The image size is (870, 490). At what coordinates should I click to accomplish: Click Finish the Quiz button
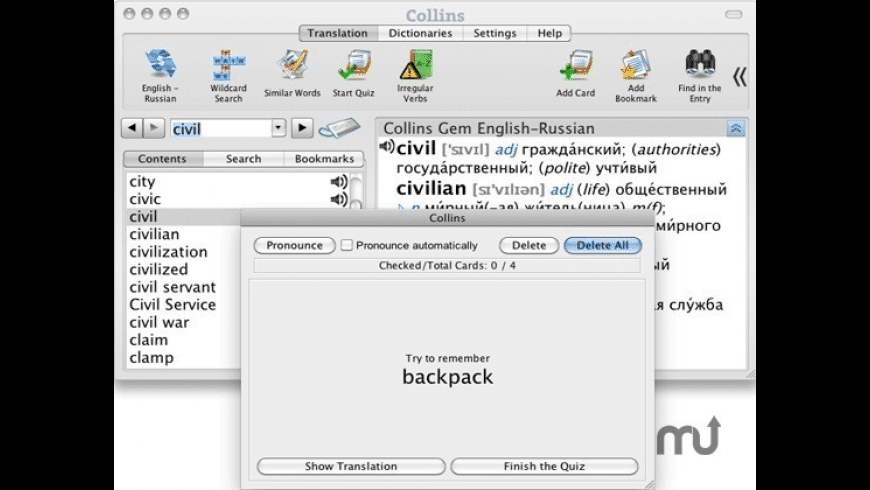point(544,466)
